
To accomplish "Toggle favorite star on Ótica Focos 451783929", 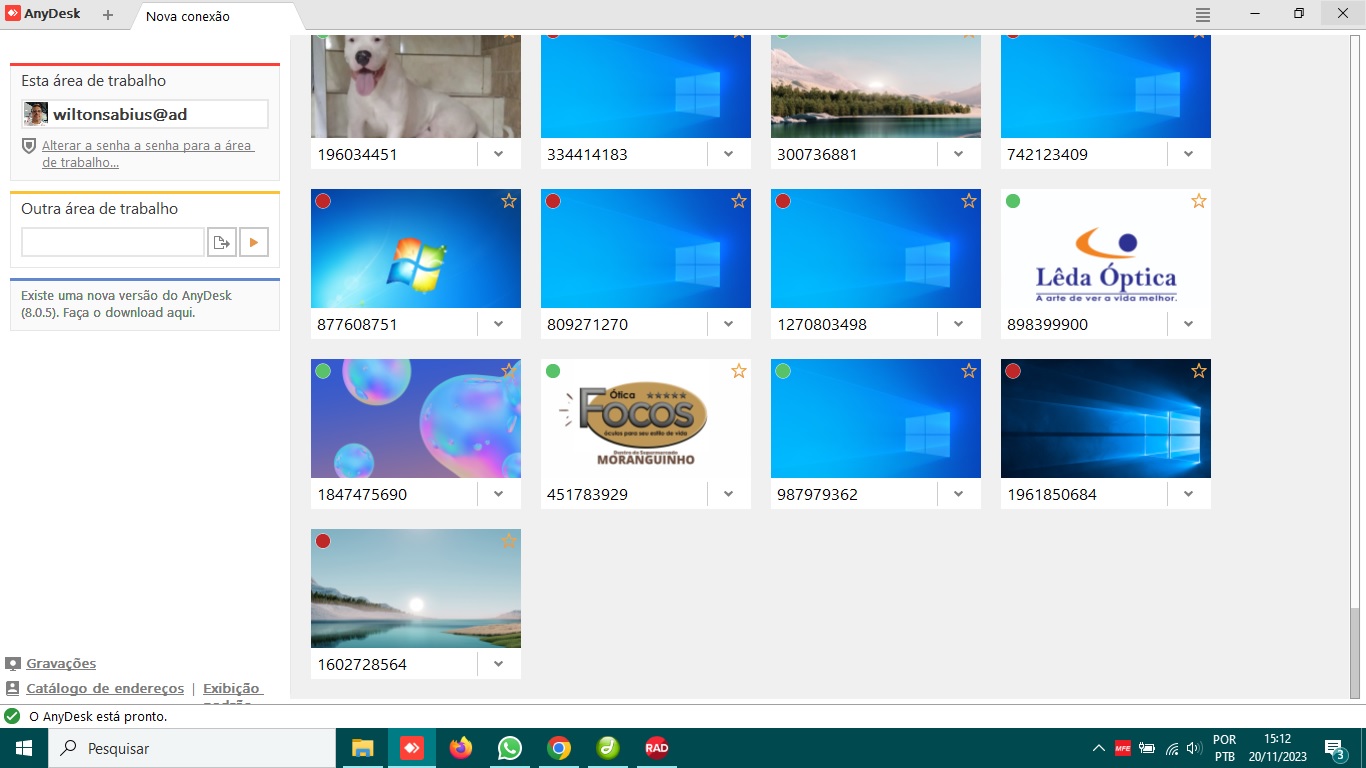I will pos(738,371).
